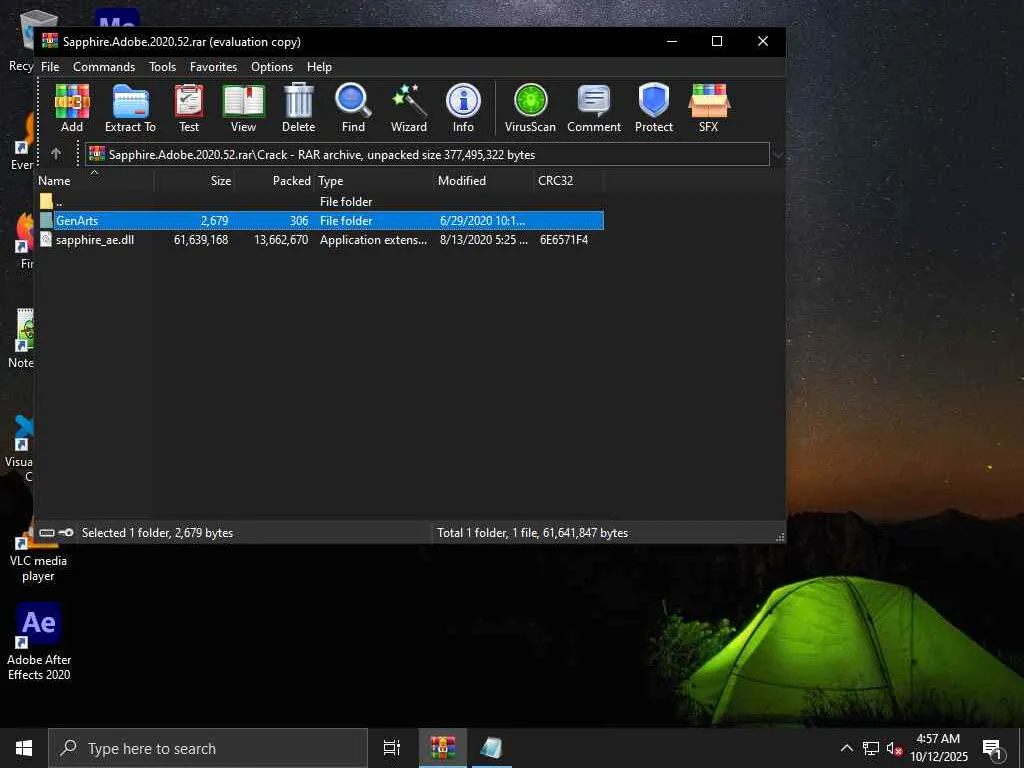Open Extract To from the toolbar

[131, 108]
